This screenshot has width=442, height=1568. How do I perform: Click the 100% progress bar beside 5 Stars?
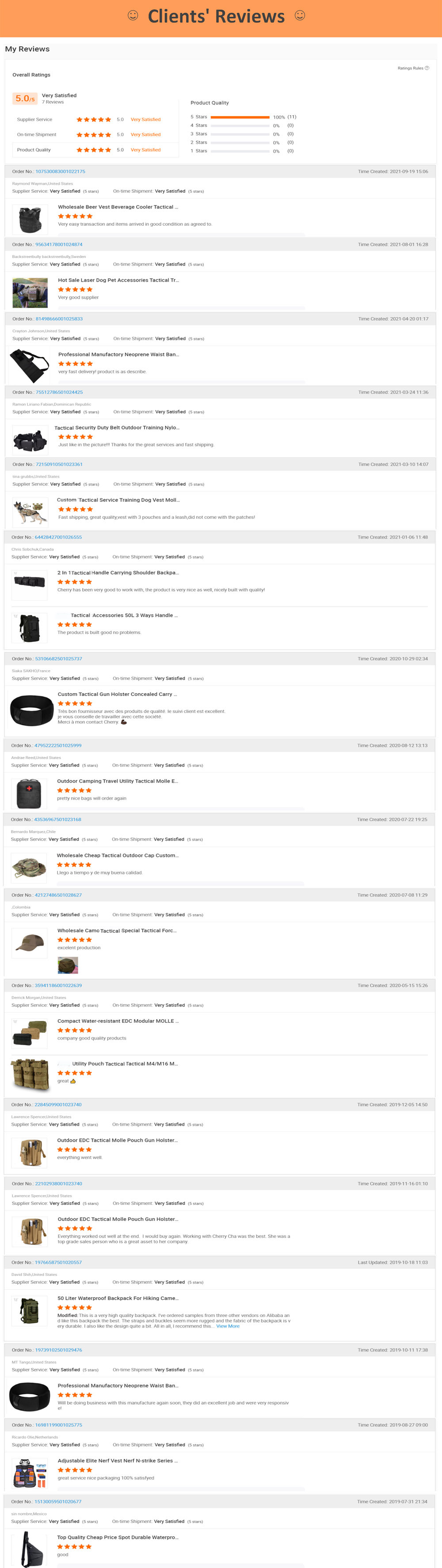click(x=240, y=116)
